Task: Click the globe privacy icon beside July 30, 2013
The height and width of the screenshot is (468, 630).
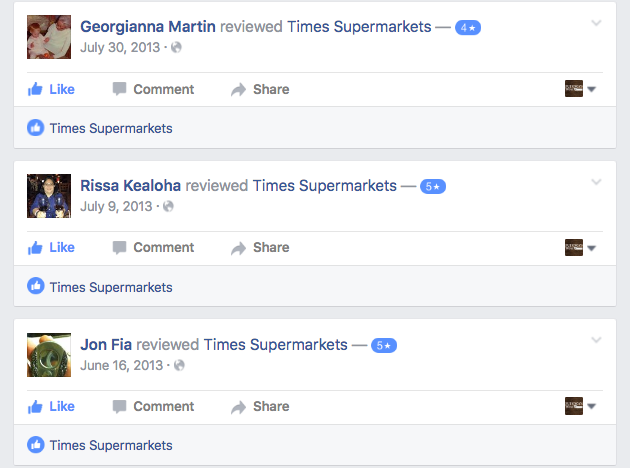Action: 176,47
